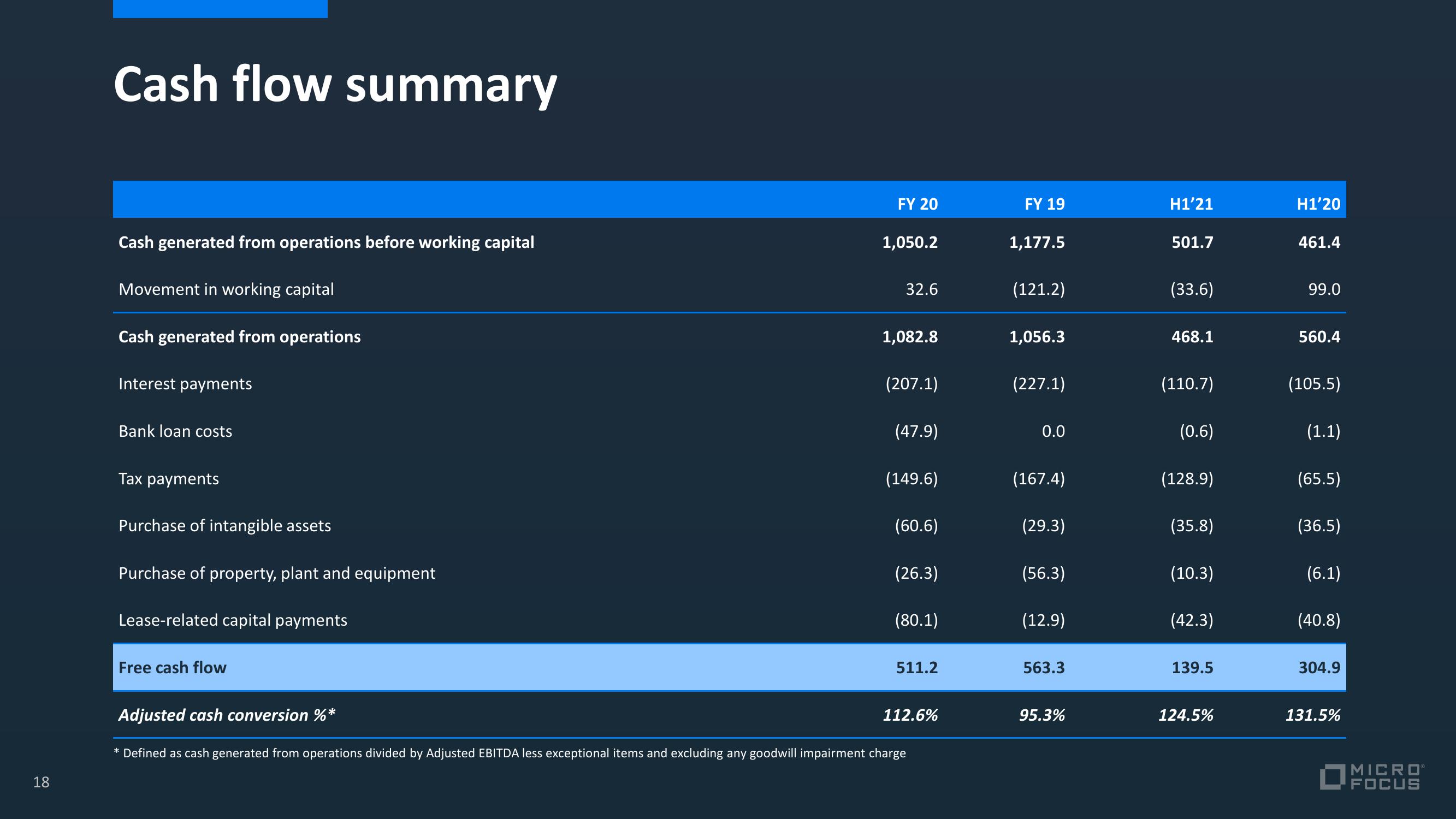This screenshot has height=819, width=1456.
Task: Click the 461.4 value
Action: click(1319, 242)
